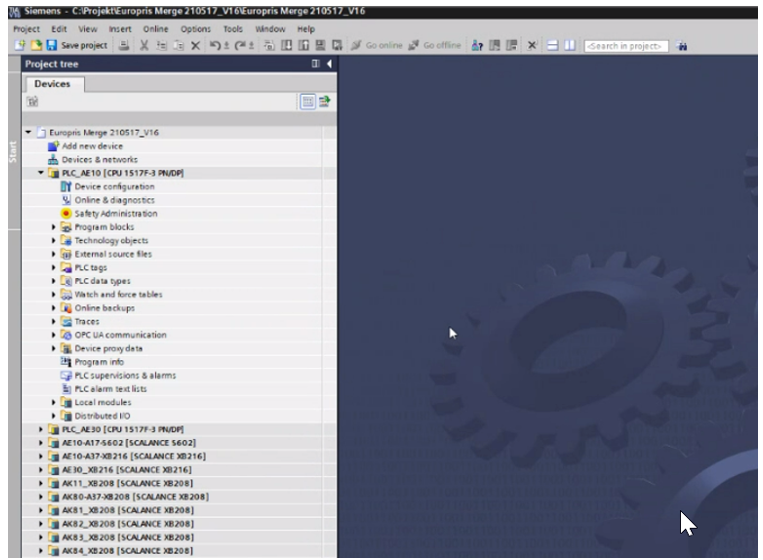Expand the Watch and force tables folder
This screenshot has height=560, width=763.
54,294
